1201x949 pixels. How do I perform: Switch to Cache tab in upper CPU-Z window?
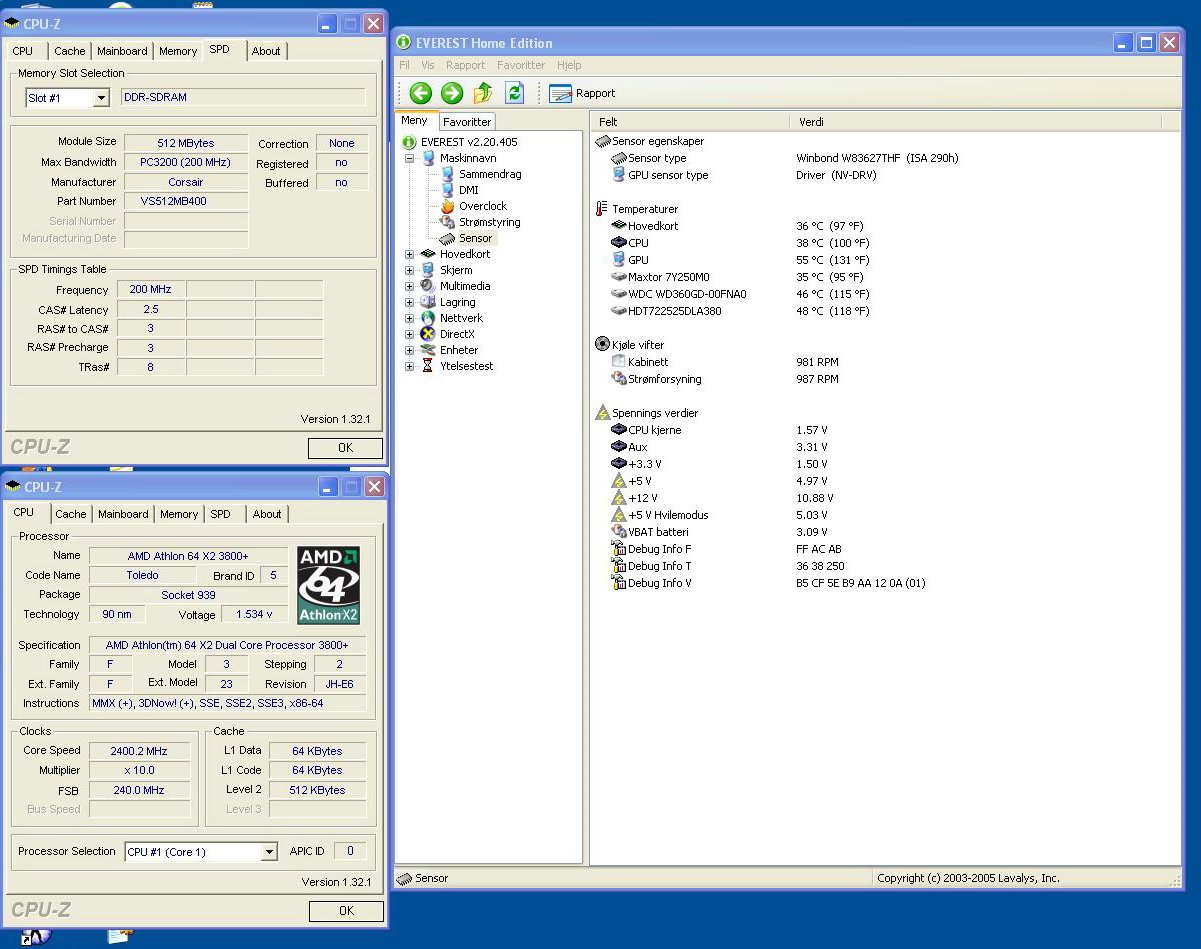click(70, 51)
